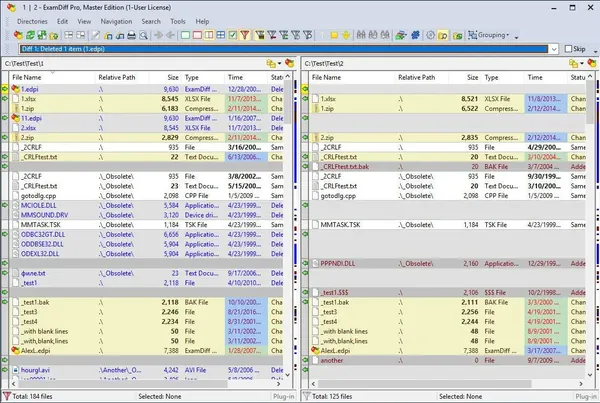The width and height of the screenshot is (600, 403).
Task: Click the green re-compare arrows icon
Action: pyautogui.click(x=30, y=36)
